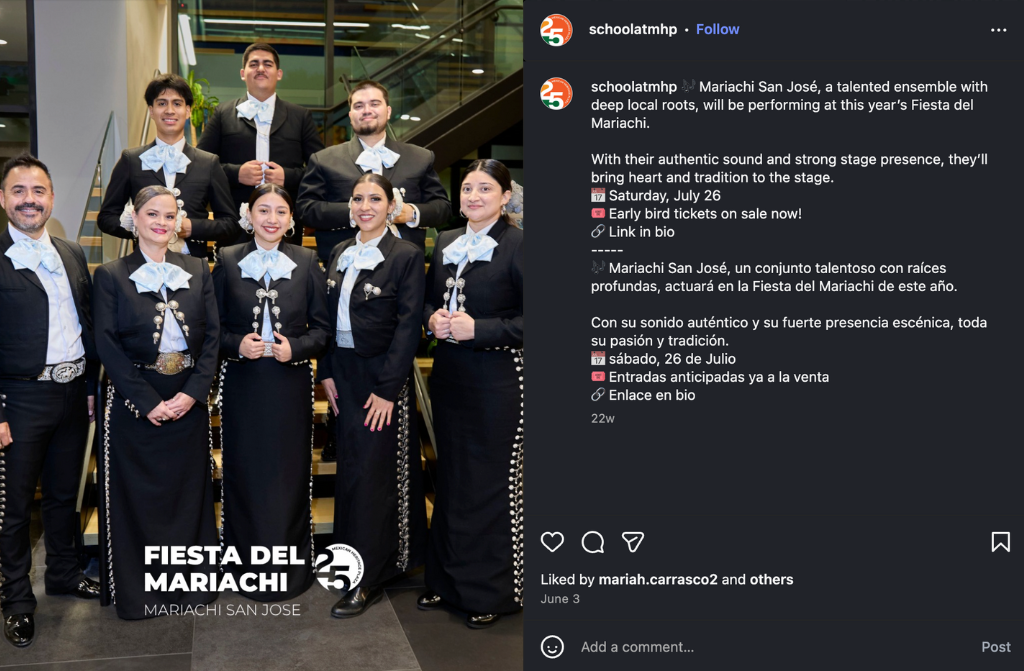Open schoolatmhp username in caption text
The width and height of the screenshot is (1024, 671).
point(633,87)
